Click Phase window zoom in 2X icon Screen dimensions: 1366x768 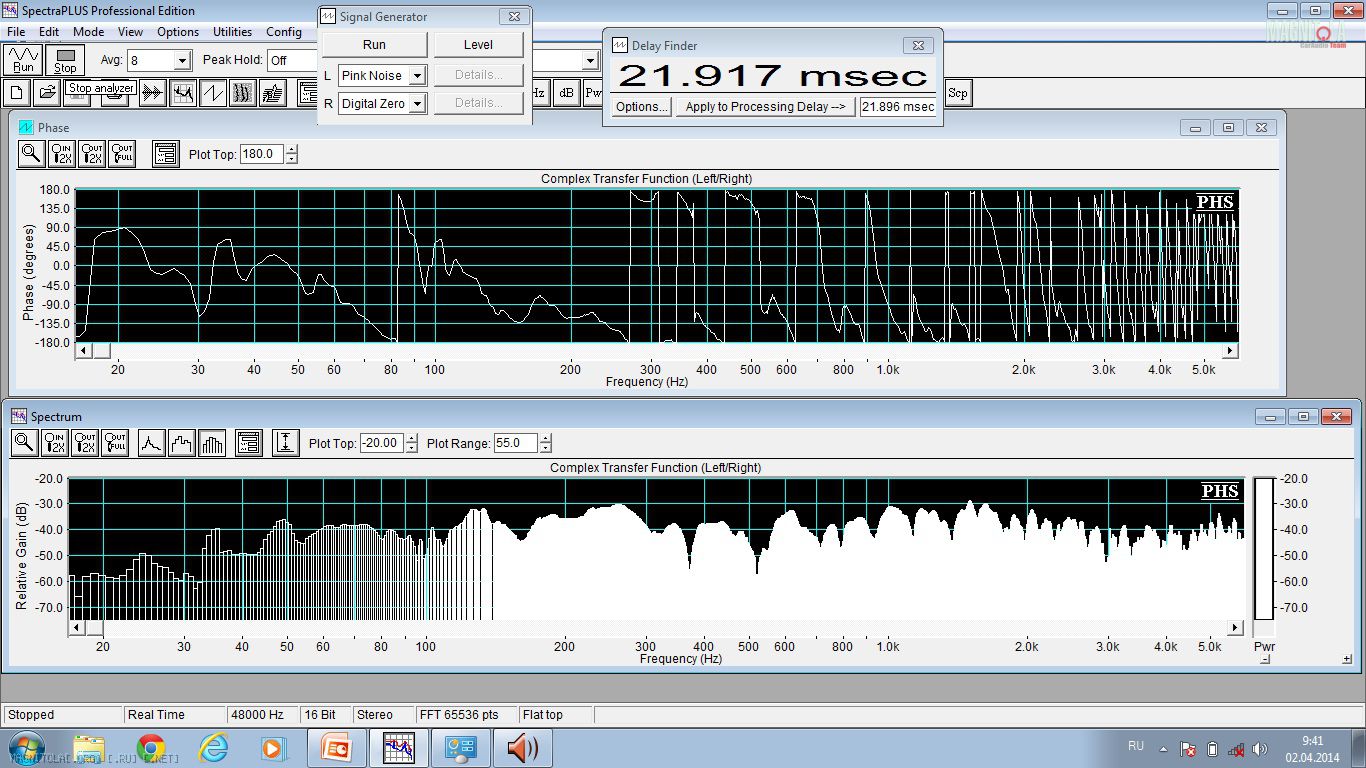(62, 153)
